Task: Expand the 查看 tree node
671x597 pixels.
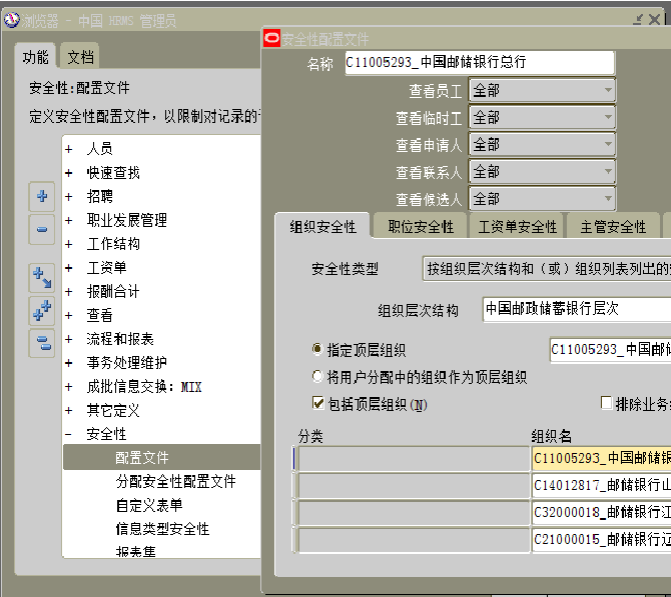Action: tap(68, 315)
